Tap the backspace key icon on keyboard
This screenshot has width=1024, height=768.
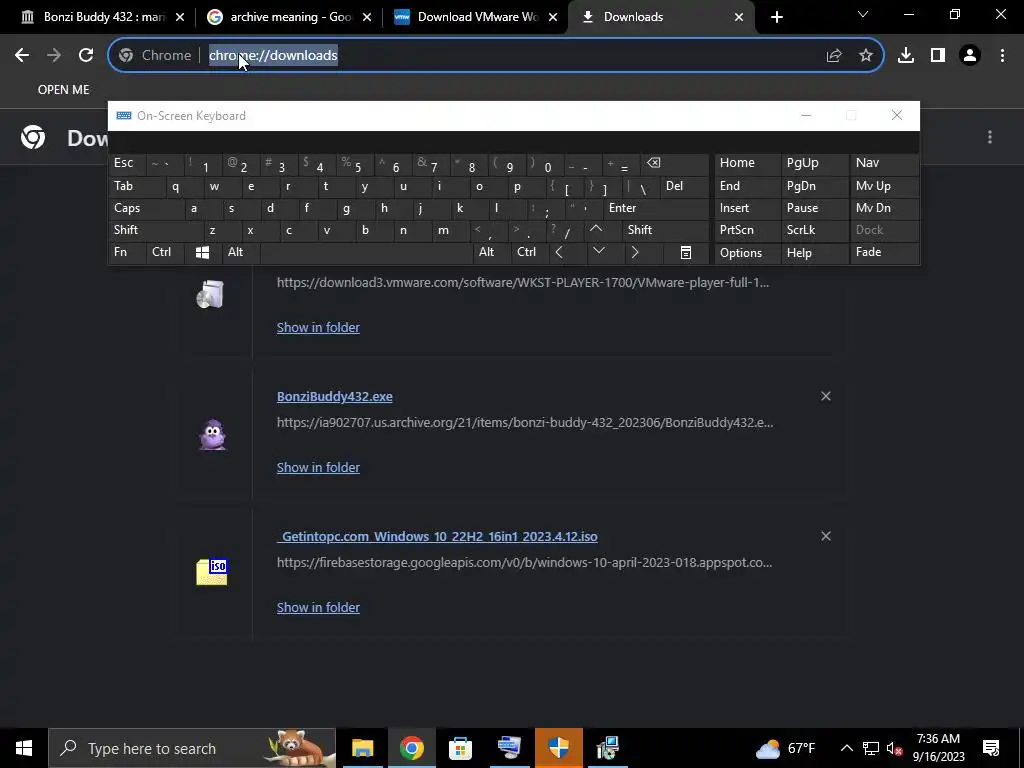[675, 163]
